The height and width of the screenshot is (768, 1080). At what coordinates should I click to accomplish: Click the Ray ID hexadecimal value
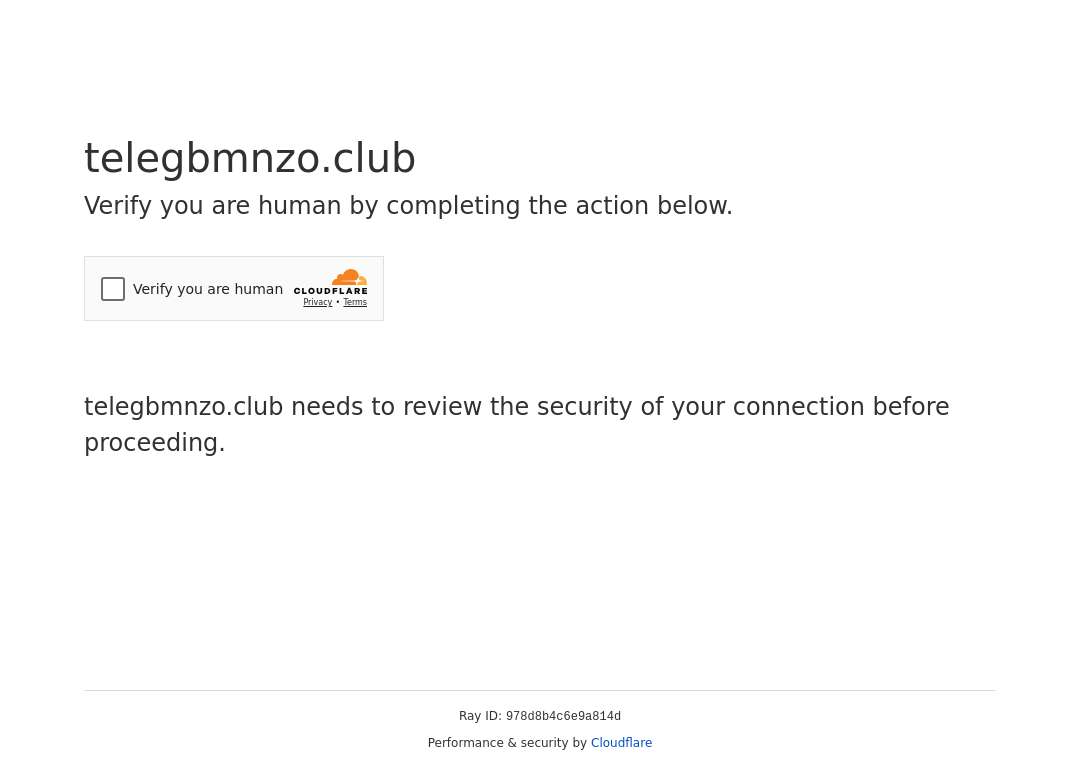coord(563,716)
